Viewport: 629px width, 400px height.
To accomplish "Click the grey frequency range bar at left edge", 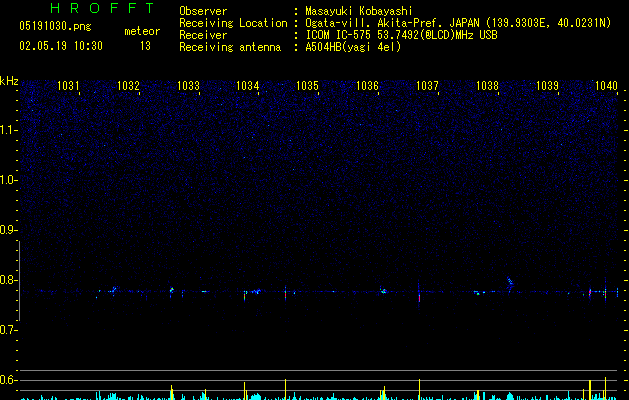I will point(19,281).
